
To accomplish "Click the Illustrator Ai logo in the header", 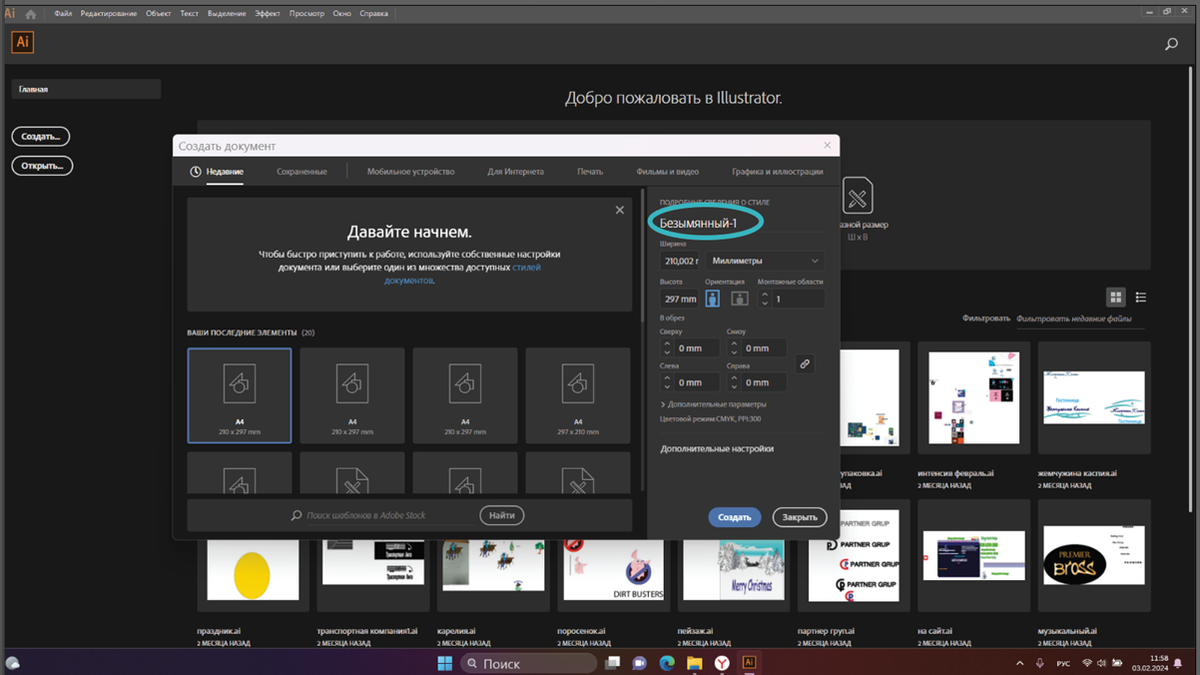I will click(x=23, y=42).
